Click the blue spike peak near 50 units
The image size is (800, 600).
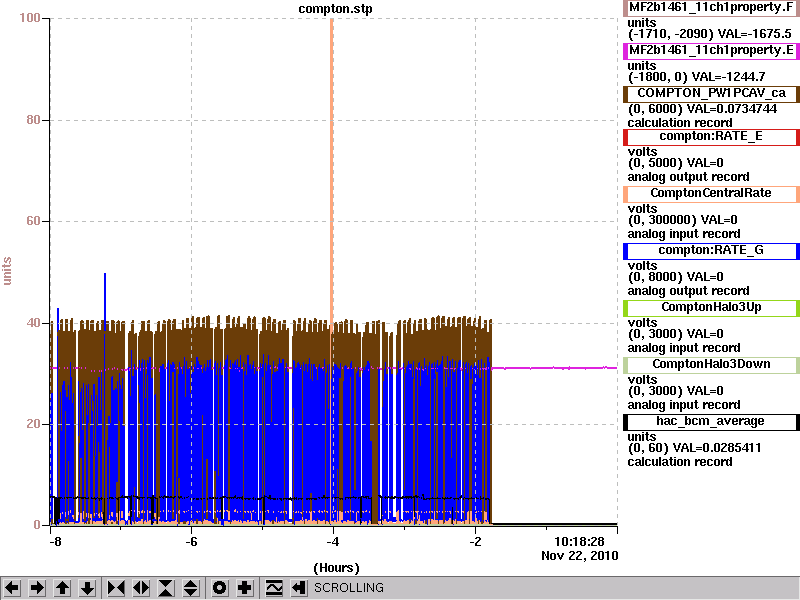pyautogui.click(x=105, y=276)
